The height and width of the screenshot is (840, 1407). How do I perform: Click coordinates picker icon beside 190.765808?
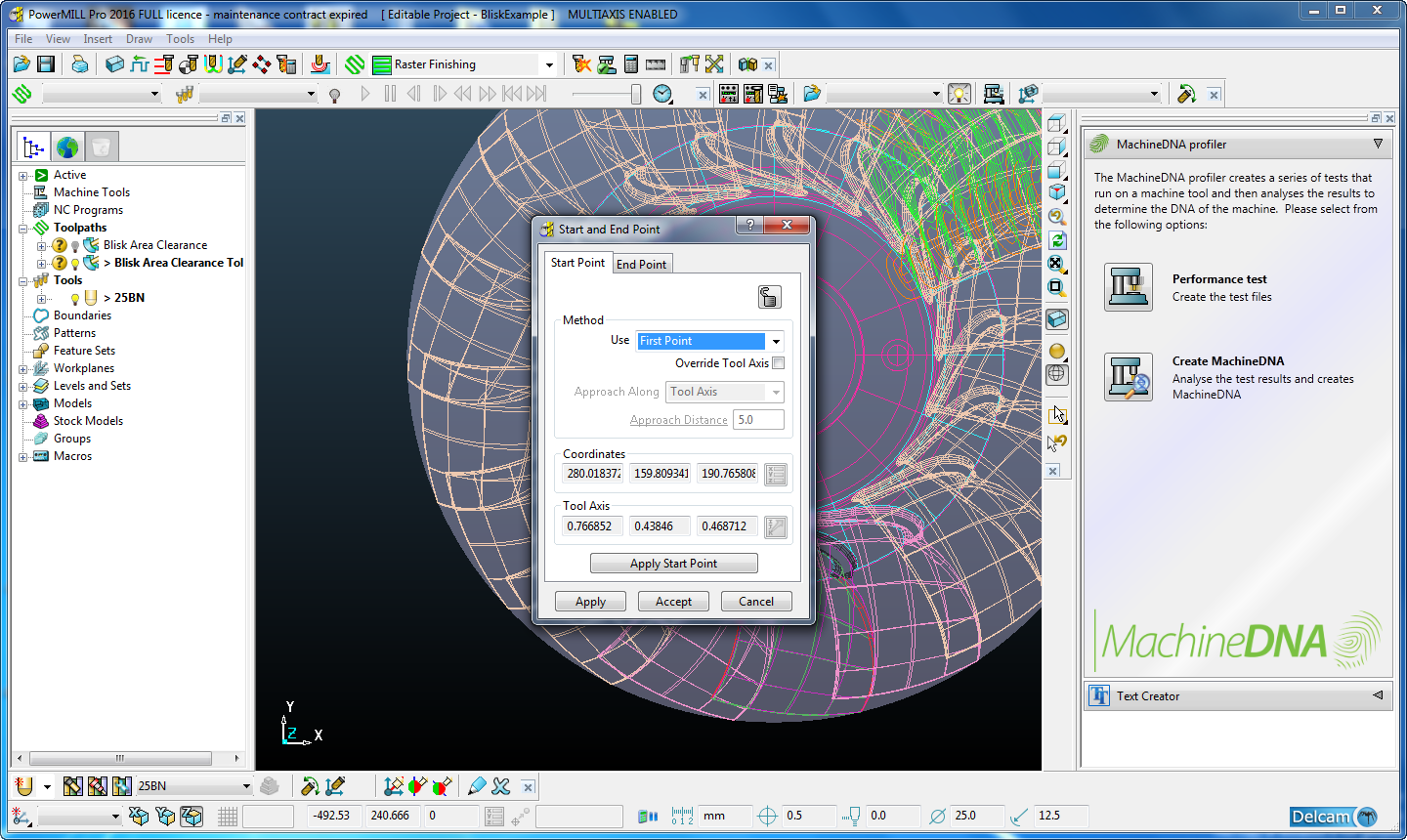point(776,475)
